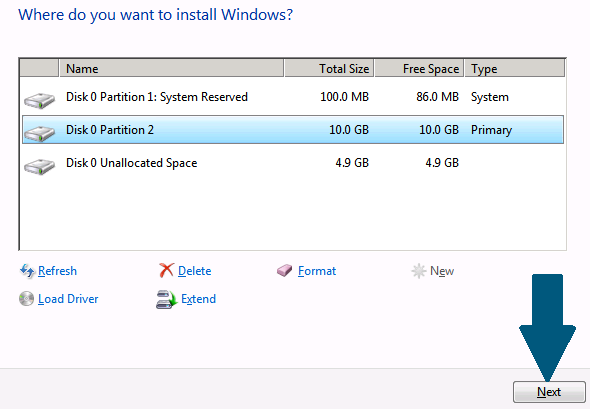
Task: Open the Load Driver link
Action: coord(68,299)
